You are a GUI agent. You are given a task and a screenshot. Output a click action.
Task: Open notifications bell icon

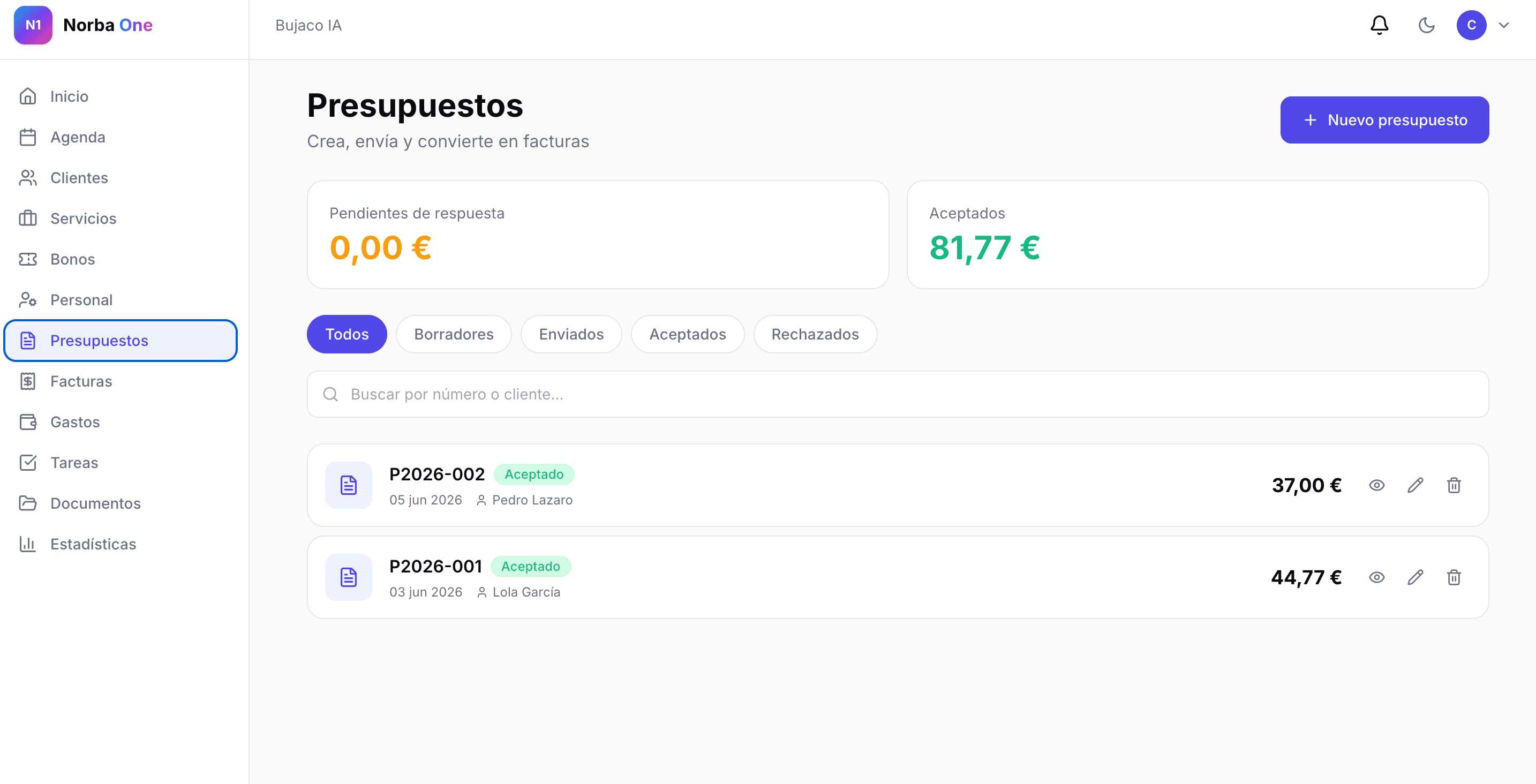[x=1379, y=25]
